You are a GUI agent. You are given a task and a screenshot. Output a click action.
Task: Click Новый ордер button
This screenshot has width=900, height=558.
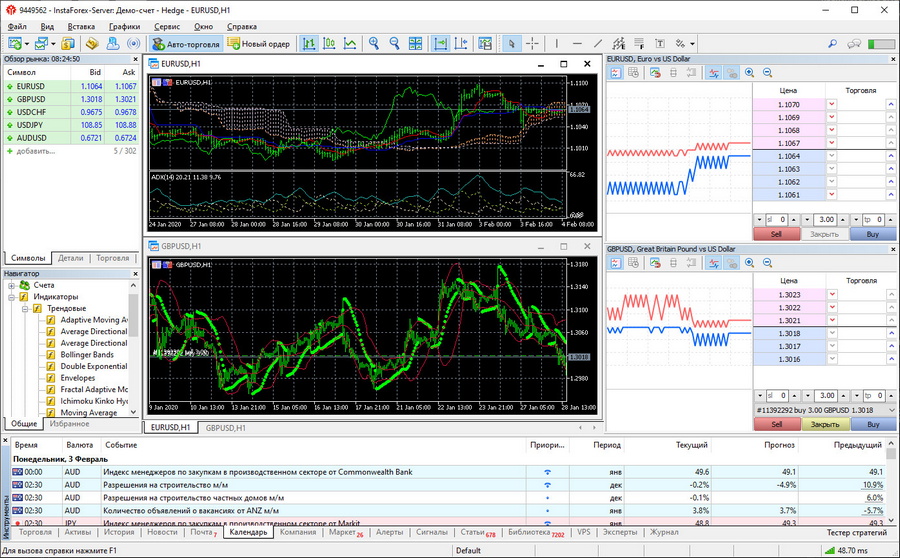pyautogui.click(x=259, y=44)
